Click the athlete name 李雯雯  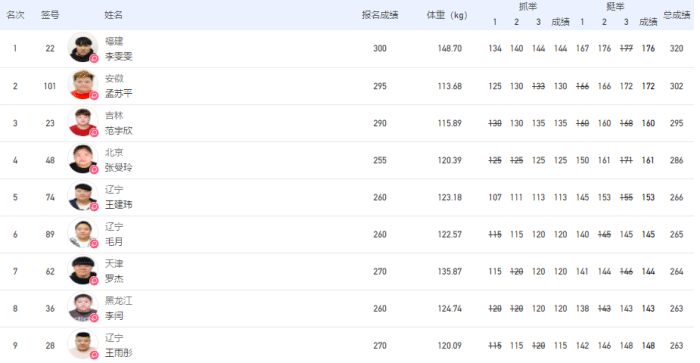pyautogui.click(x=118, y=56)
